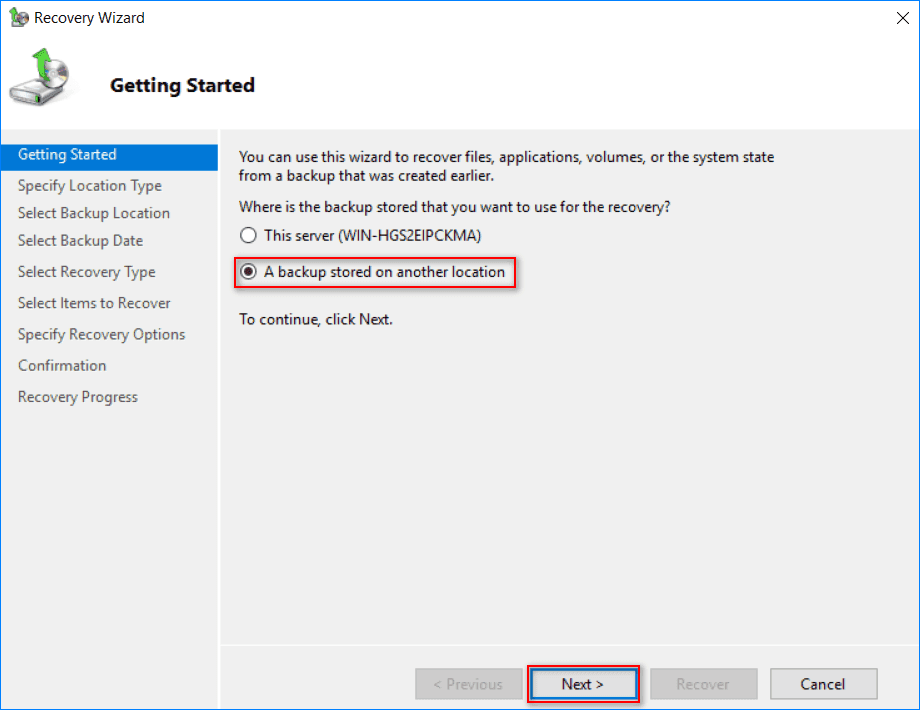Screen dimensions: 920x710
Task: Click the 'Getting Started' page heading
Action: pos(182,86)
